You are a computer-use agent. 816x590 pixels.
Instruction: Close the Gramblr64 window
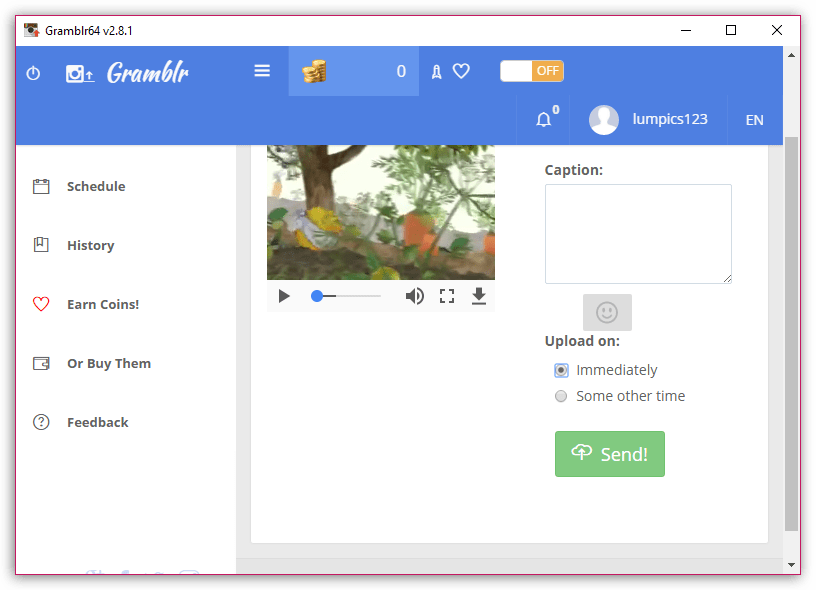click(776, 30)
